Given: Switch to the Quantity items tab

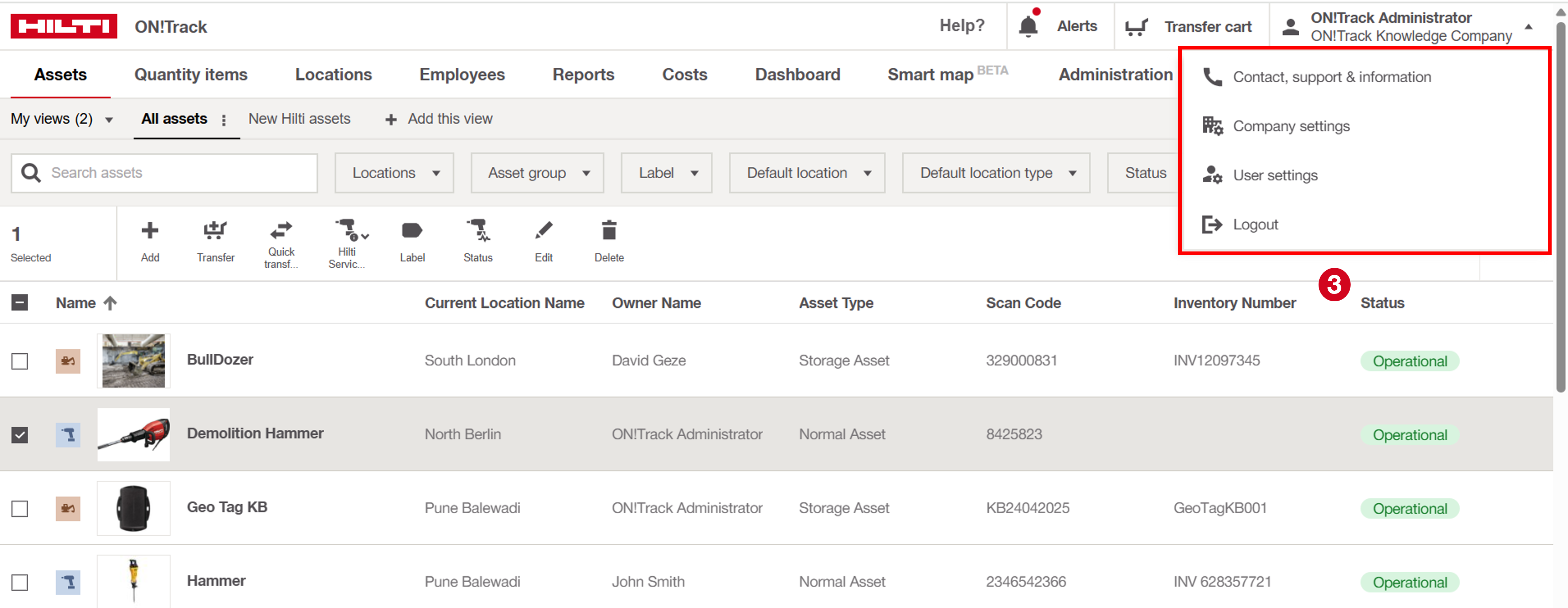Looking at the screenshot, I should (191, 74).
